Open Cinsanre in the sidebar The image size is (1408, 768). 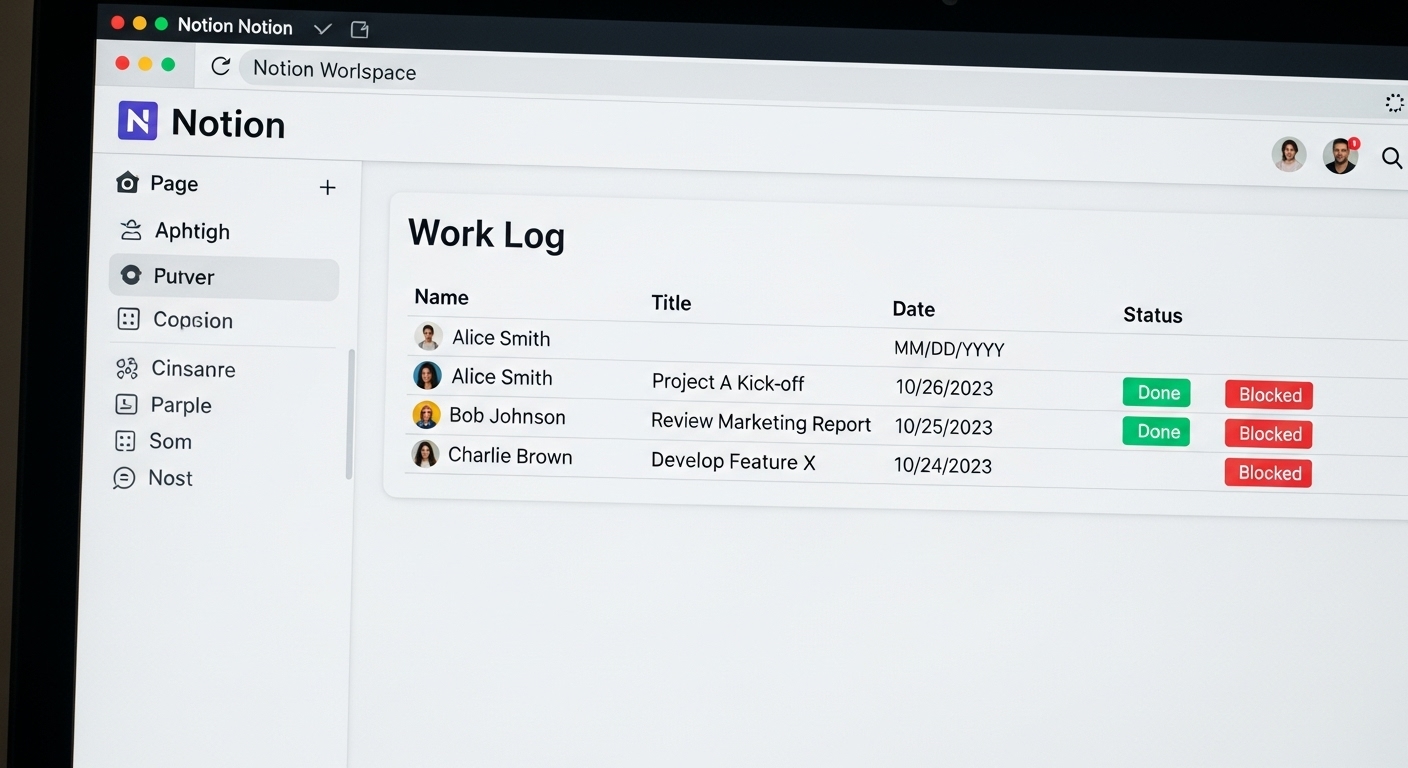[193, 369]
